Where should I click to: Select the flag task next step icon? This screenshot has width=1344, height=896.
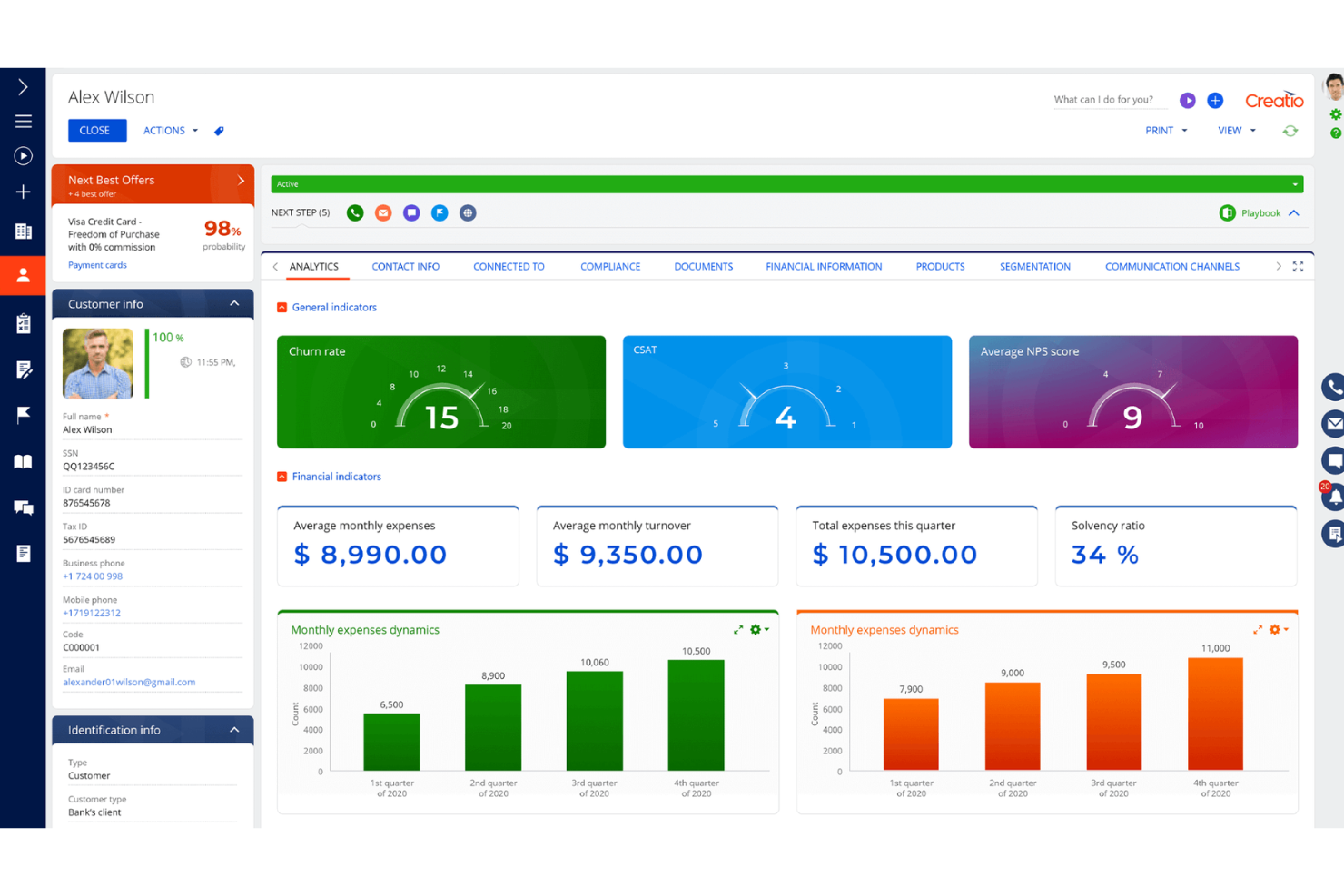[x=440, y=212]
